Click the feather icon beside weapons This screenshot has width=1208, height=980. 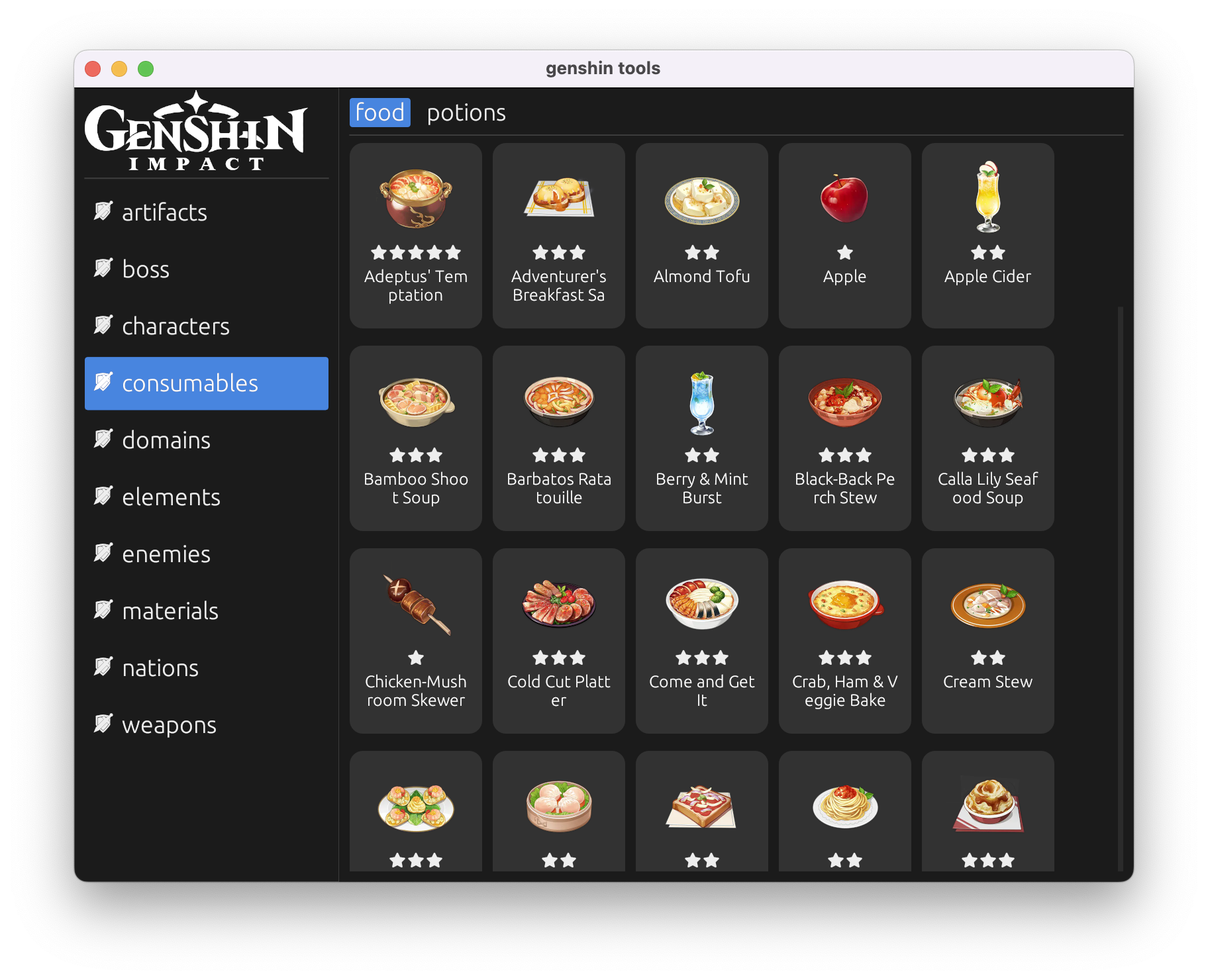pyautogui.click(x=103, y=724)
